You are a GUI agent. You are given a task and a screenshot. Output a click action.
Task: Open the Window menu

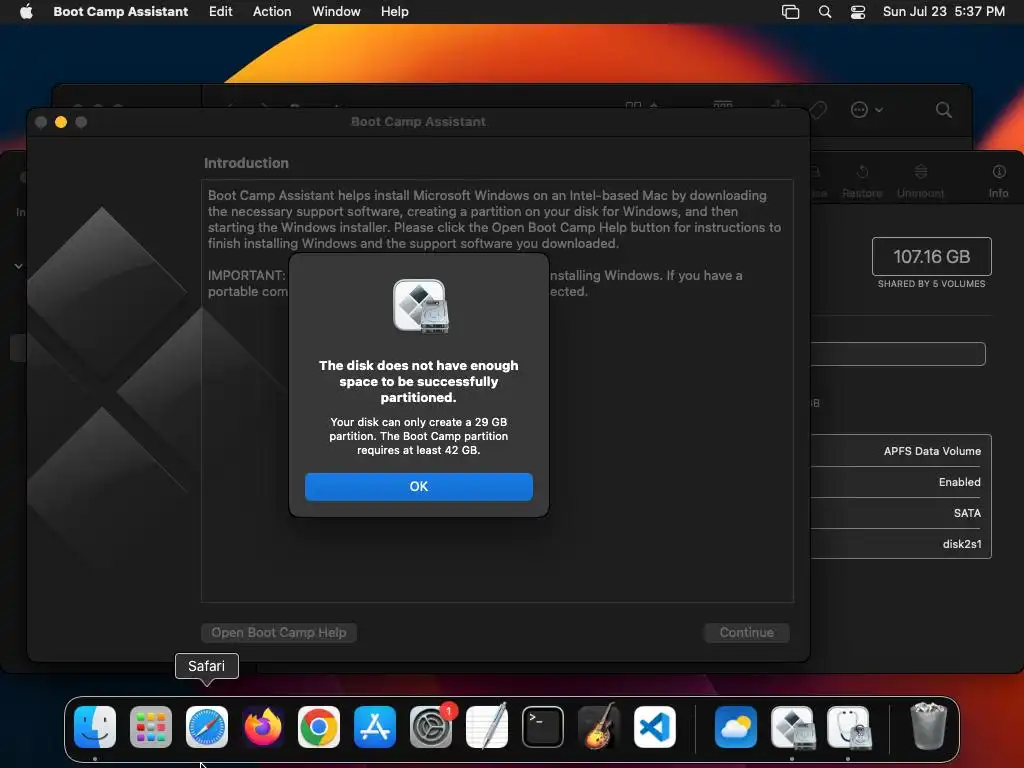pos(336,12)
